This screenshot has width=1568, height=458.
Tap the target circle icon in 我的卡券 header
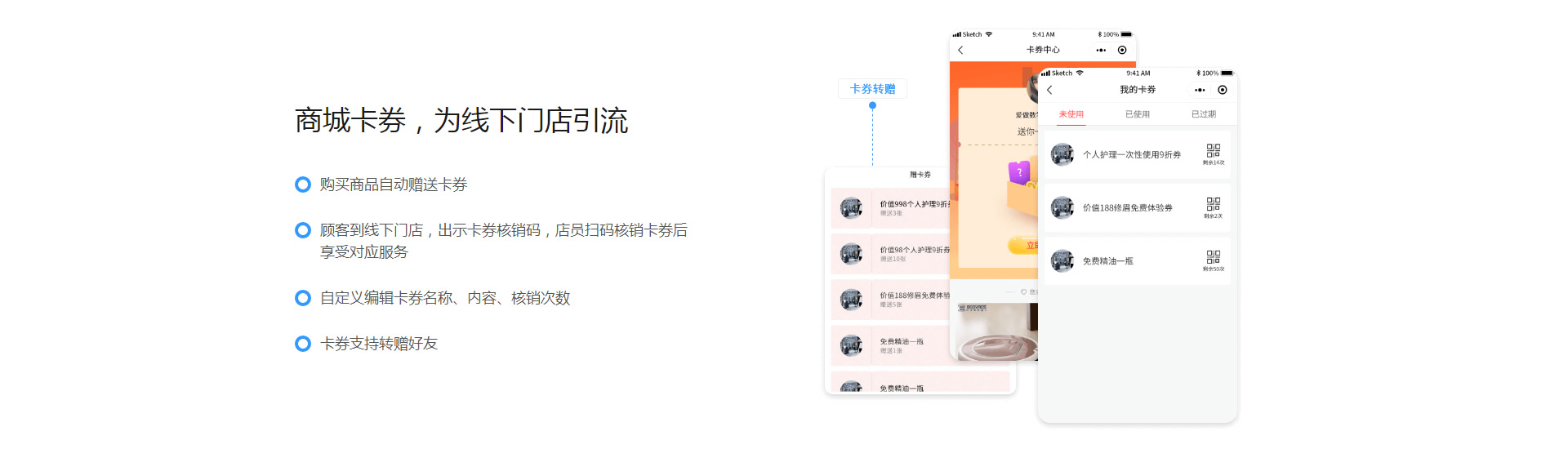click(x=1223, y=90)
